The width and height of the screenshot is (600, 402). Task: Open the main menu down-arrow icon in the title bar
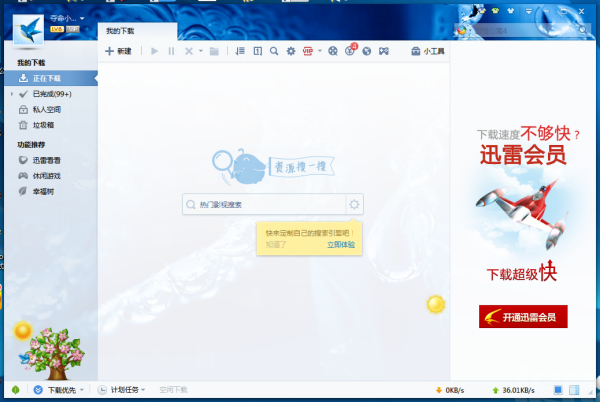[528, 11]
